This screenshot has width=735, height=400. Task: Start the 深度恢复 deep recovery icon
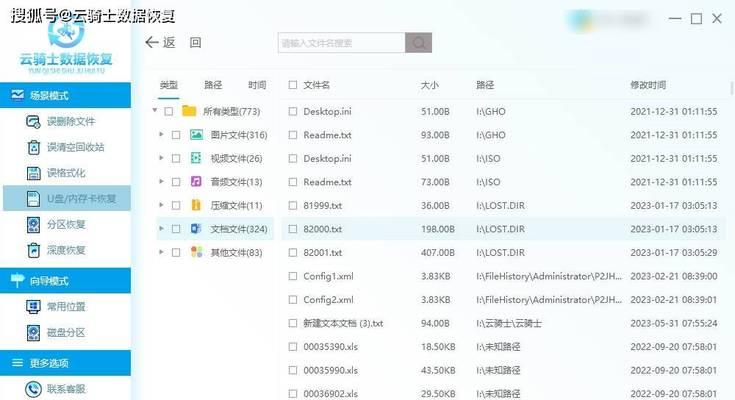coord(33,250)
